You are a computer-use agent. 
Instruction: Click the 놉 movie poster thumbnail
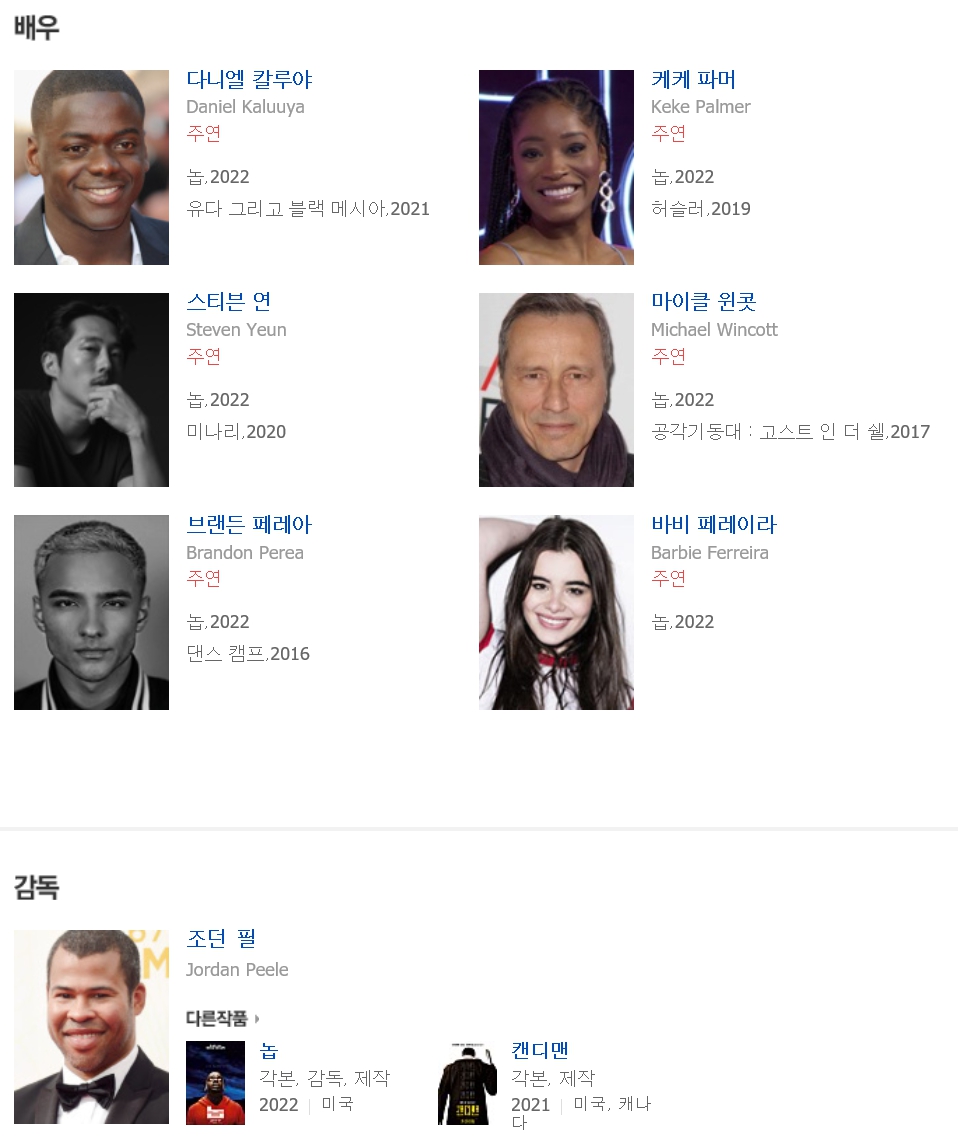215,1082
